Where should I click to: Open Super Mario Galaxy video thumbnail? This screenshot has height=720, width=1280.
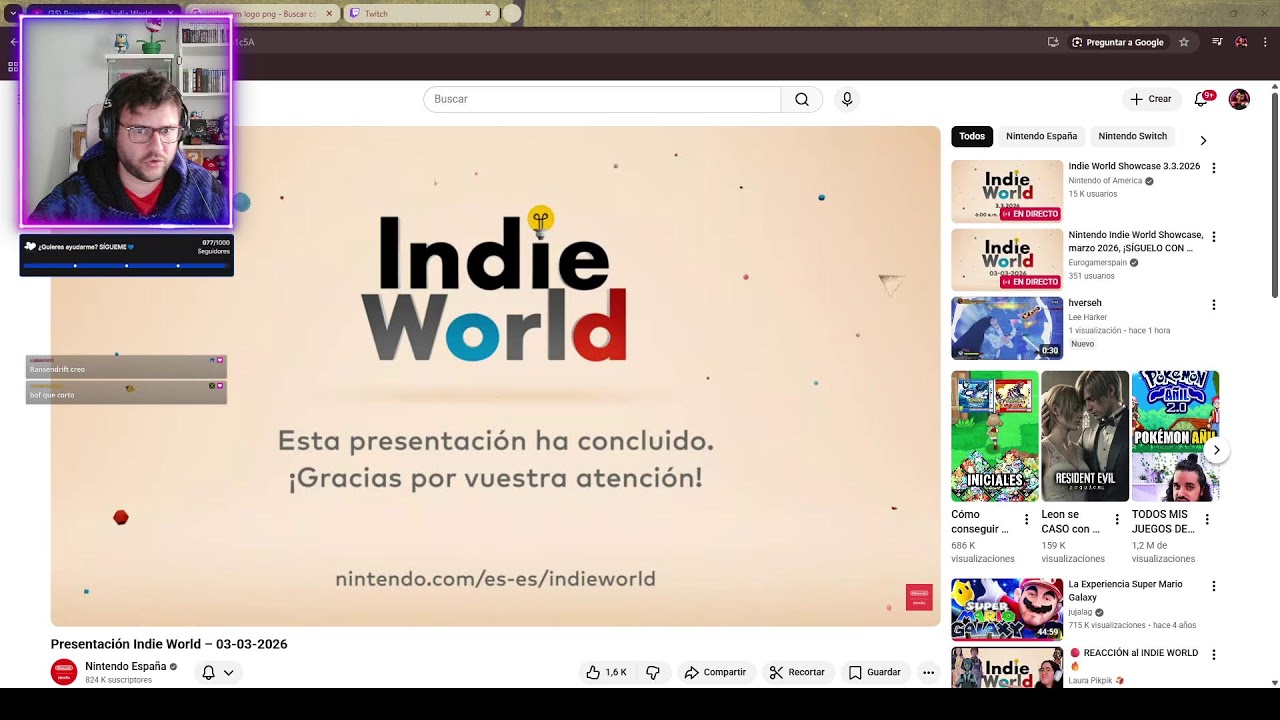pos(1007,609)
